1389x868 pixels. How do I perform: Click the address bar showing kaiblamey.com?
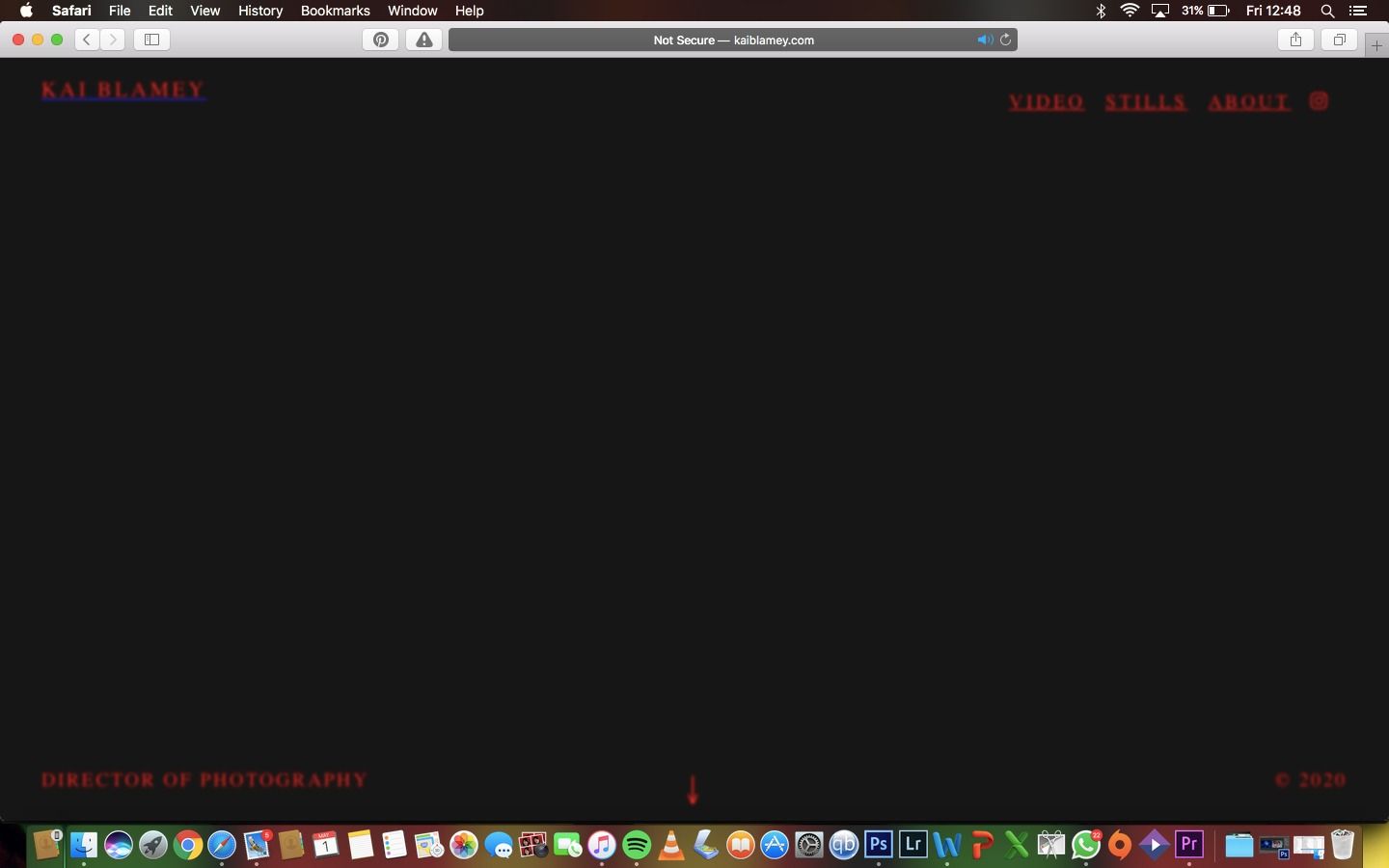coord(733,40)
